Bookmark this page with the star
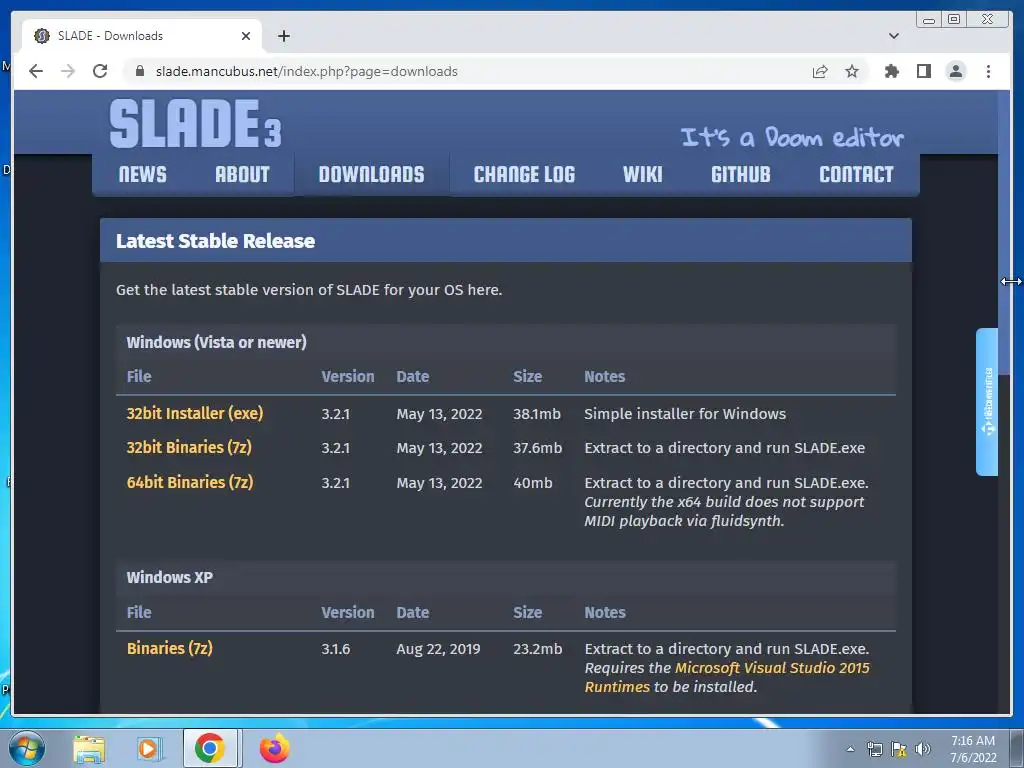This screenshot has height=768, width=1024. tap(852, 71)
